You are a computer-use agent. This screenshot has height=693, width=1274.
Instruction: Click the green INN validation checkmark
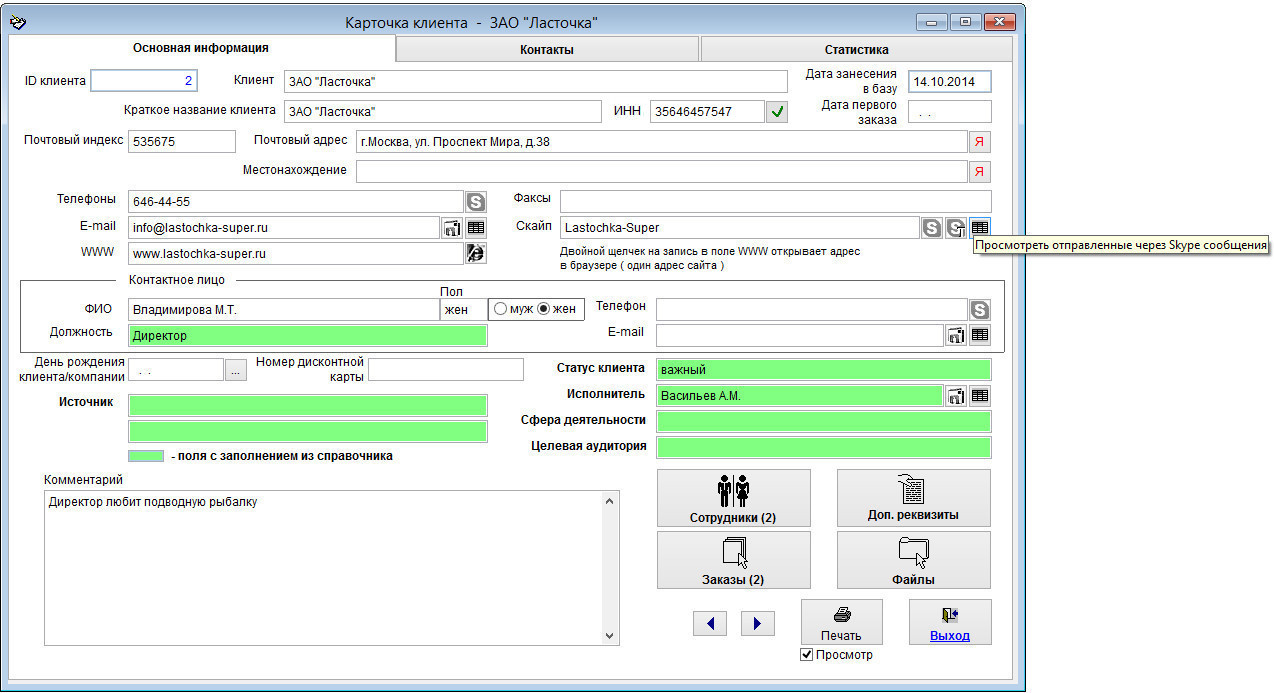[x=777, y=112]
